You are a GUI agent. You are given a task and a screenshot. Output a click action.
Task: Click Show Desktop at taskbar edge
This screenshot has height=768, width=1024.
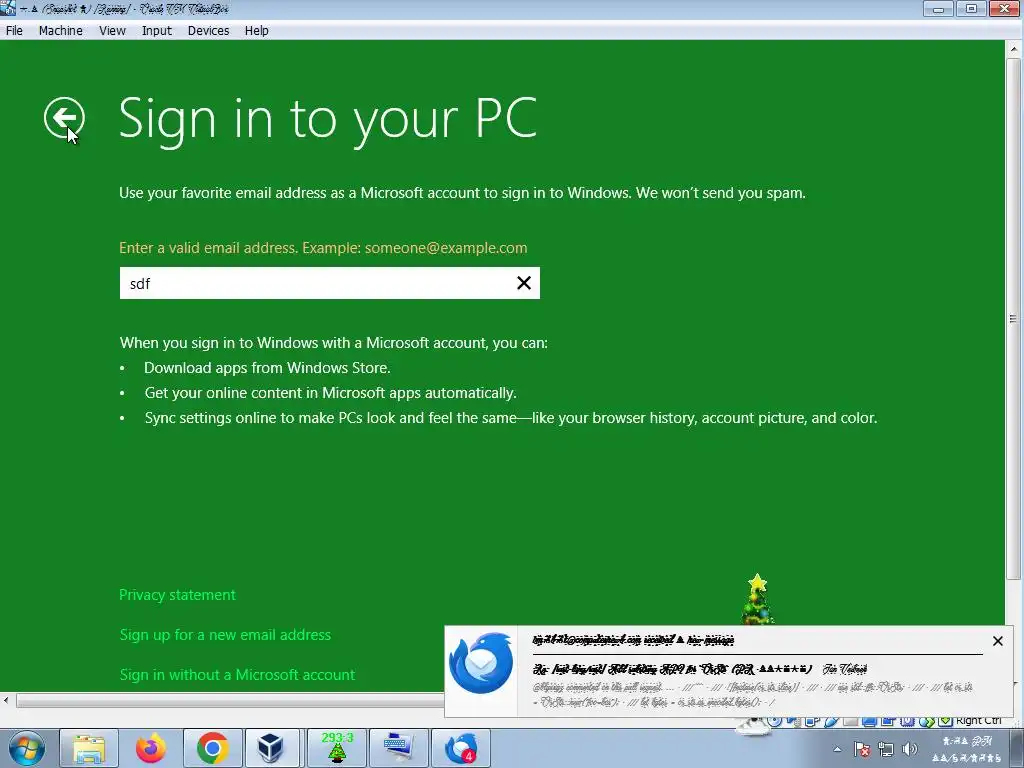point(1019,748)
